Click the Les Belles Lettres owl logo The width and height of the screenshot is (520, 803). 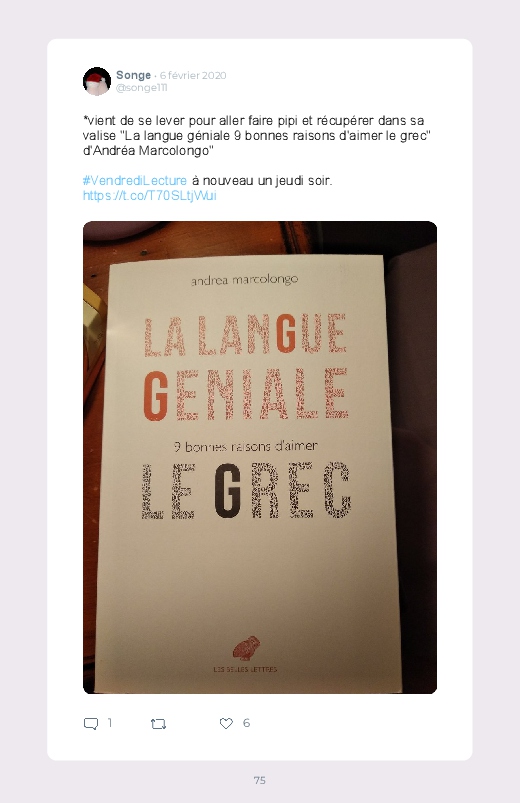[246, 648]
